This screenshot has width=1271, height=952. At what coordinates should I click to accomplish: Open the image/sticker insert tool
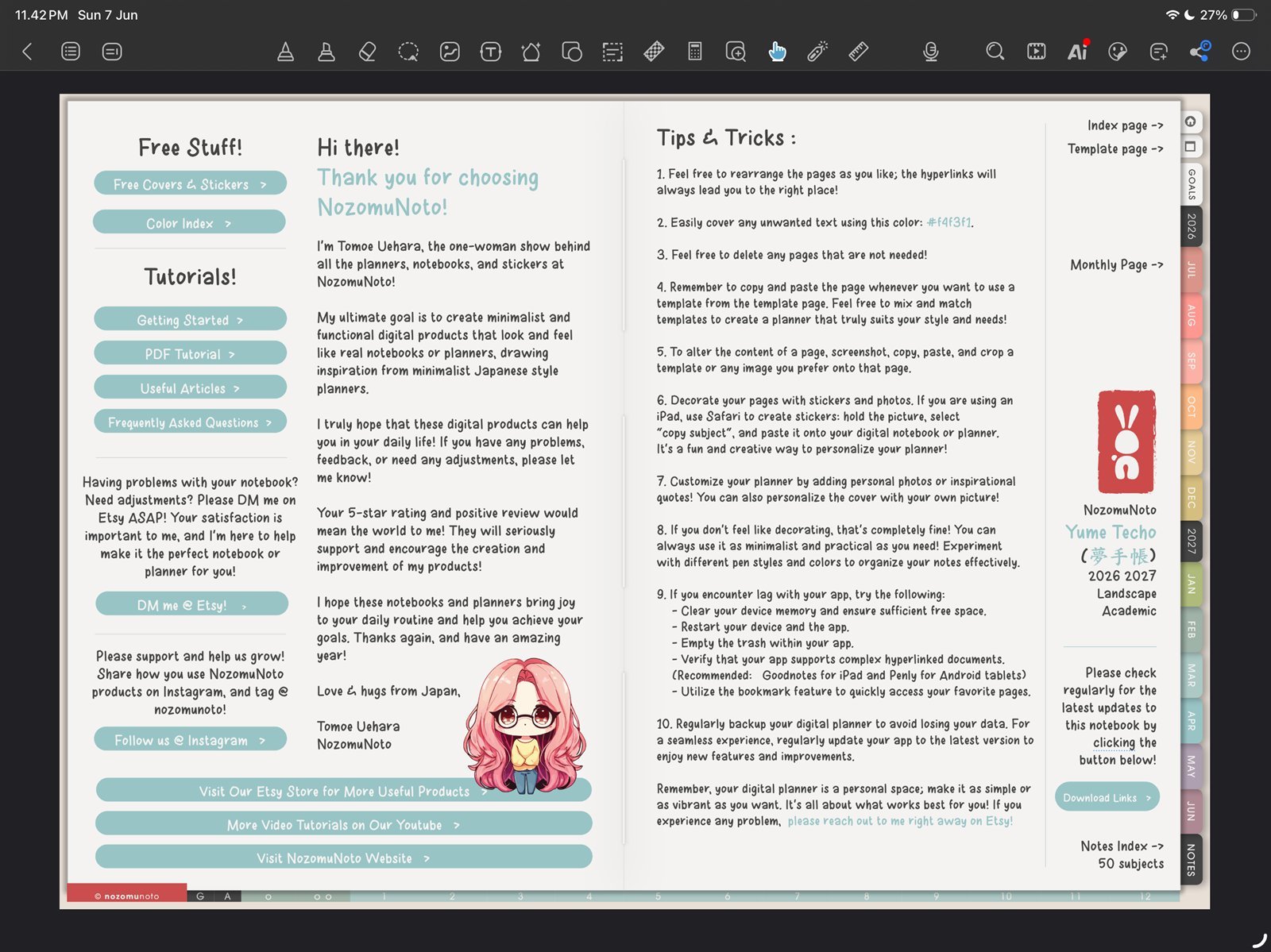[x=450, y=52]
